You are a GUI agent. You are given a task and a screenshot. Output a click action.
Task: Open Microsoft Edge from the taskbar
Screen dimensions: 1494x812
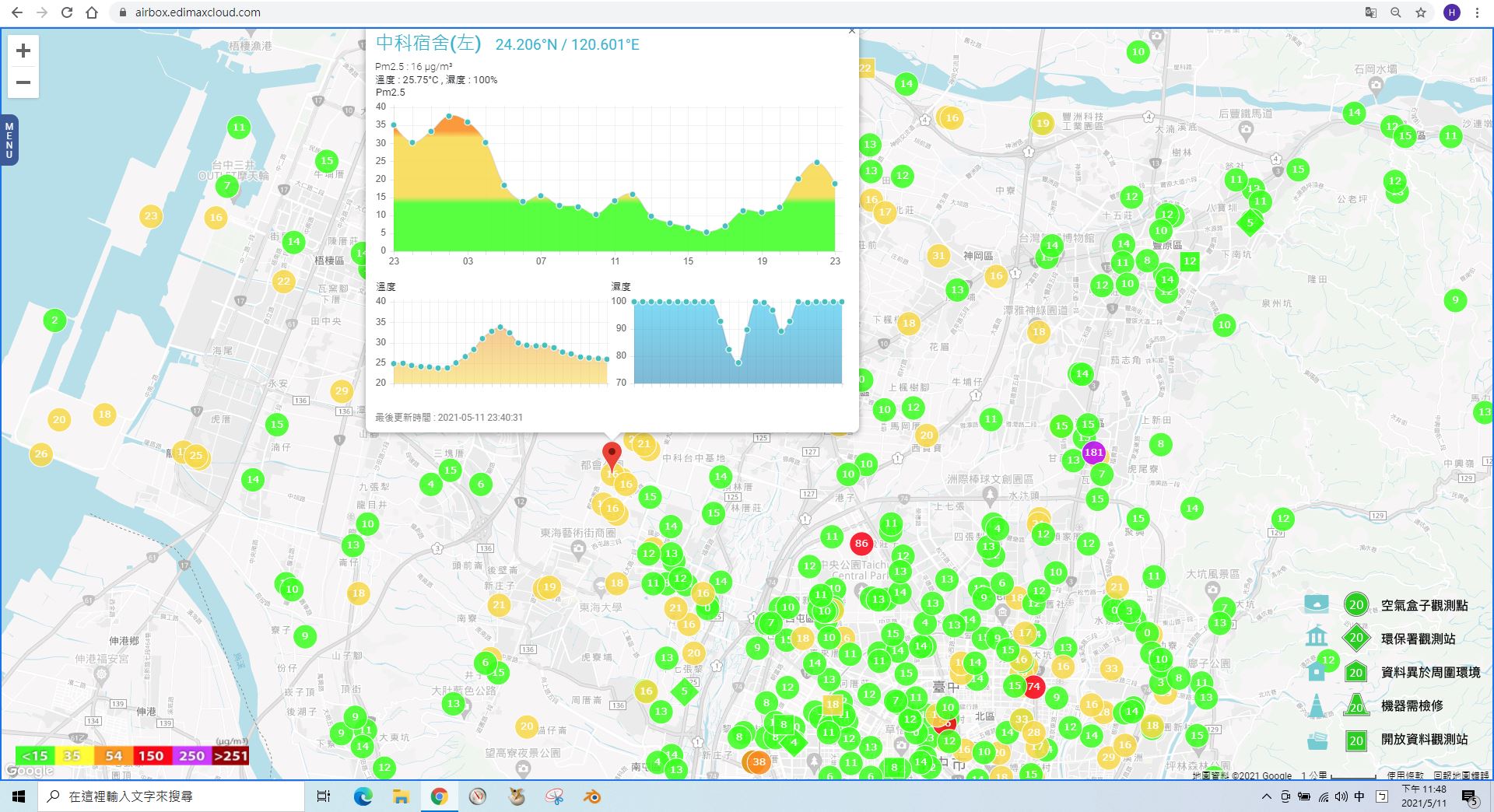[x=363, y=796]
